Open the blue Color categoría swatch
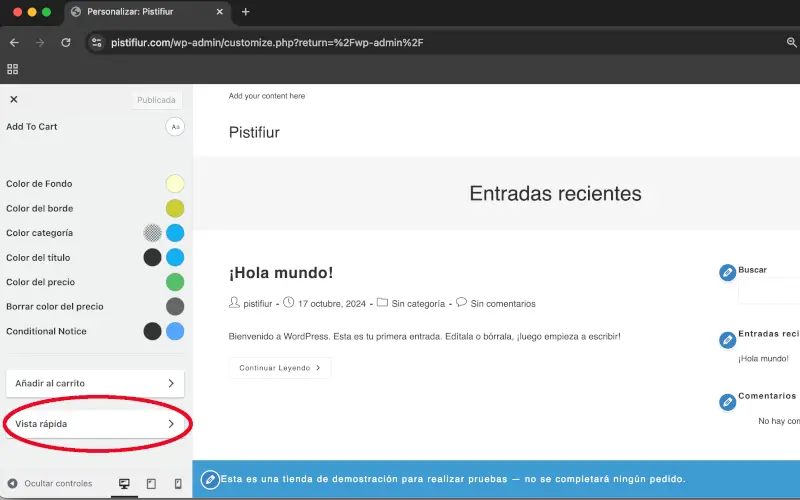The width and height of the screenshot is (800, 500). [x=175, y=233]
